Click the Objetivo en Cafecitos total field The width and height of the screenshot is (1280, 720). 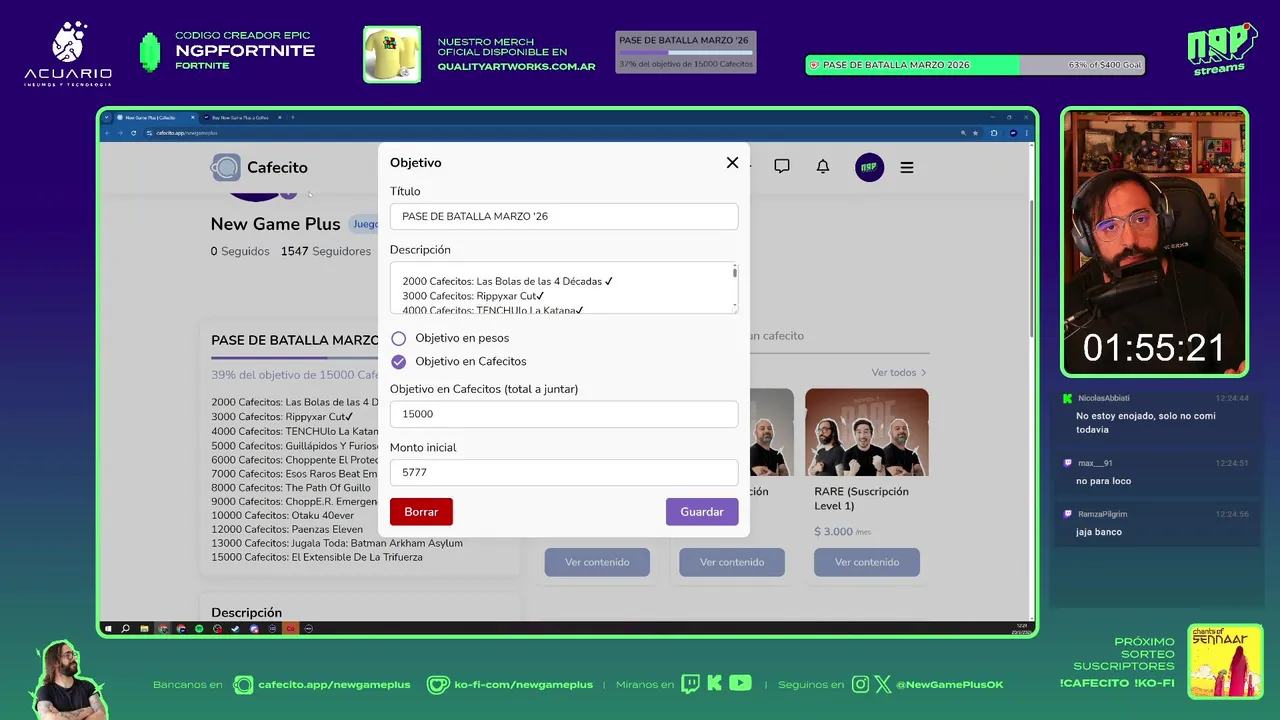[x=564, y=414]
